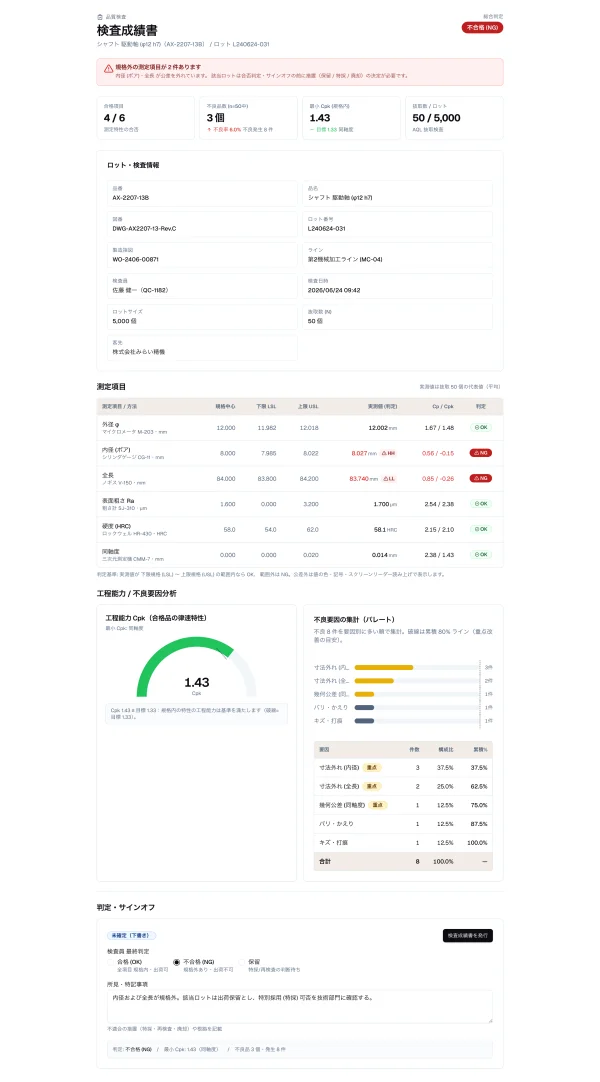Click the 検査成績書を発行 button

point(468,936)
